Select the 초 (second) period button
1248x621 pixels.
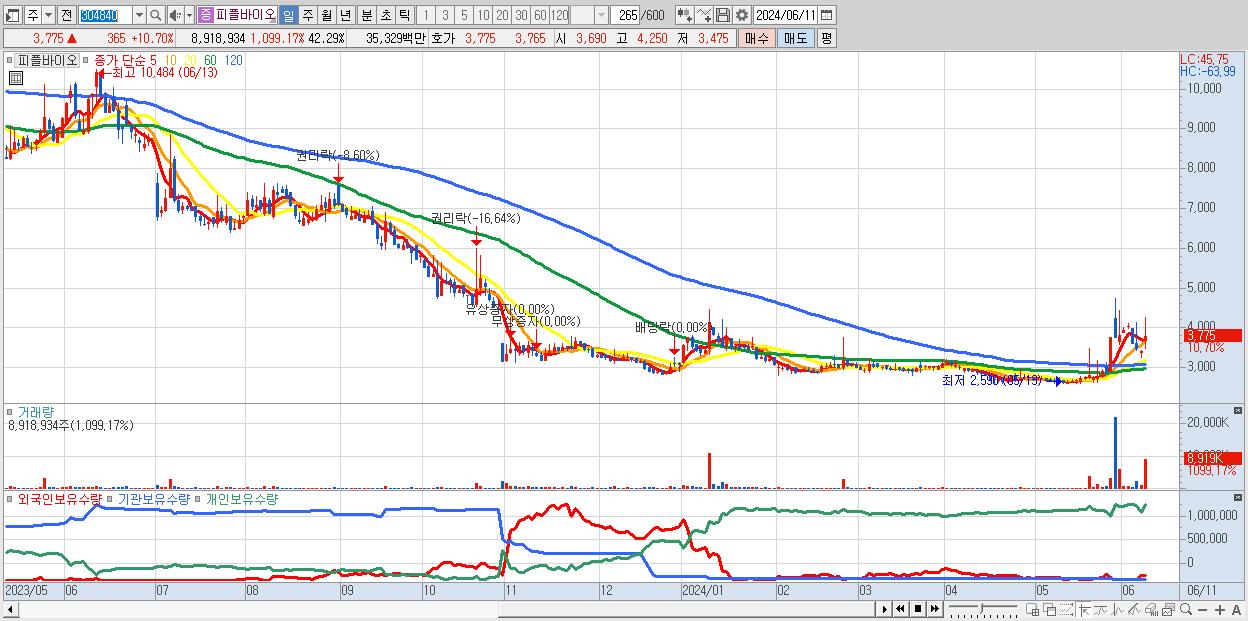(x=385, y=15)
